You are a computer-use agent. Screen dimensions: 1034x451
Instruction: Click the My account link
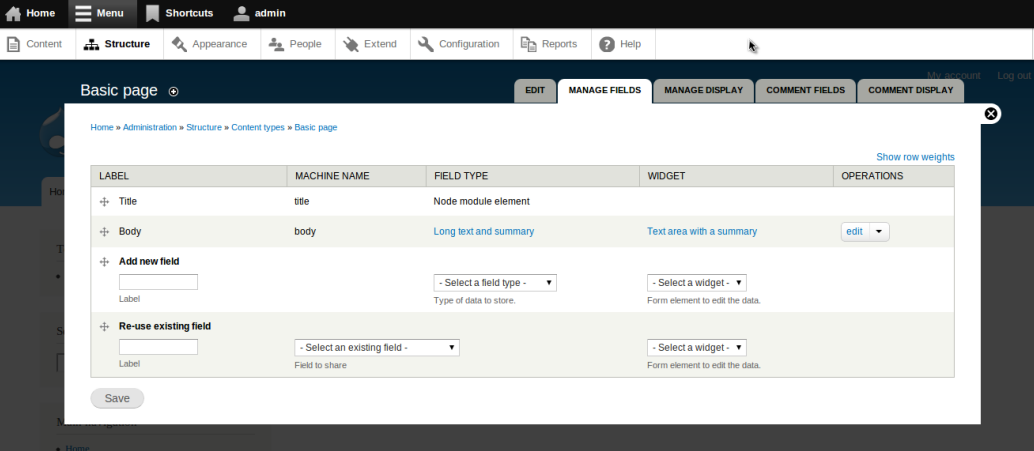click(954, 76)
